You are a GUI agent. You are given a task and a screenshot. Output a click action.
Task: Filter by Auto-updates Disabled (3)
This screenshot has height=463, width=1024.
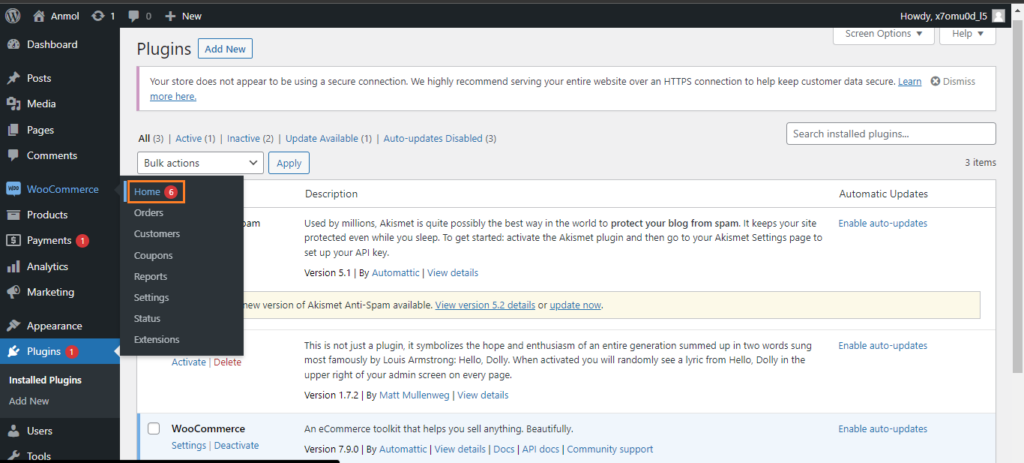[440, 138]
